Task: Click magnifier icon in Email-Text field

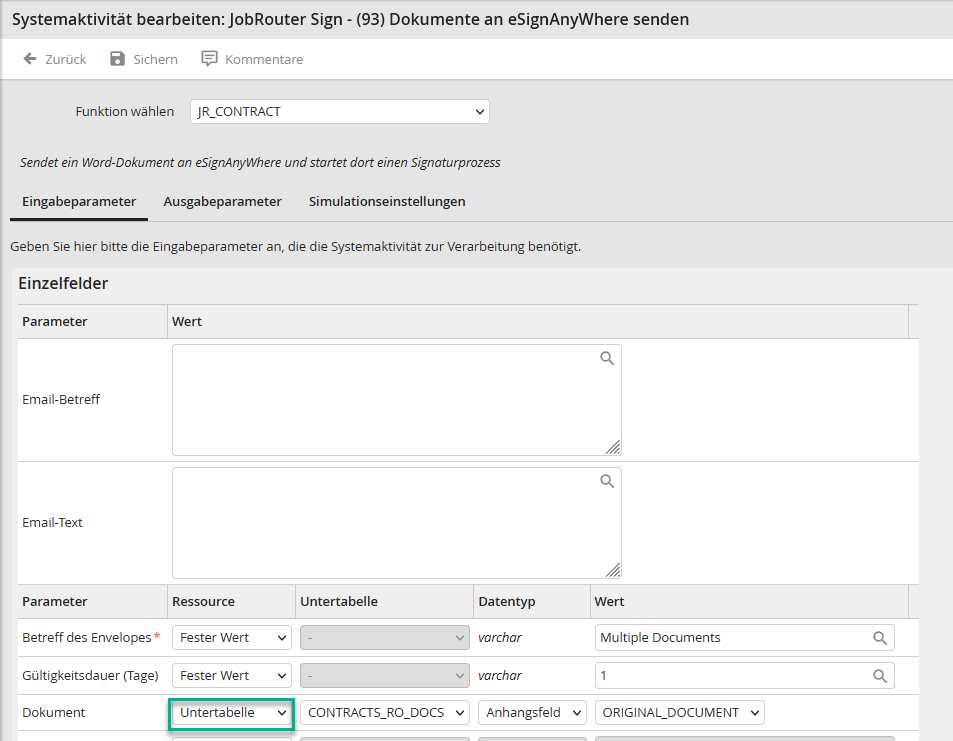Action: click(x=607, y=481)
